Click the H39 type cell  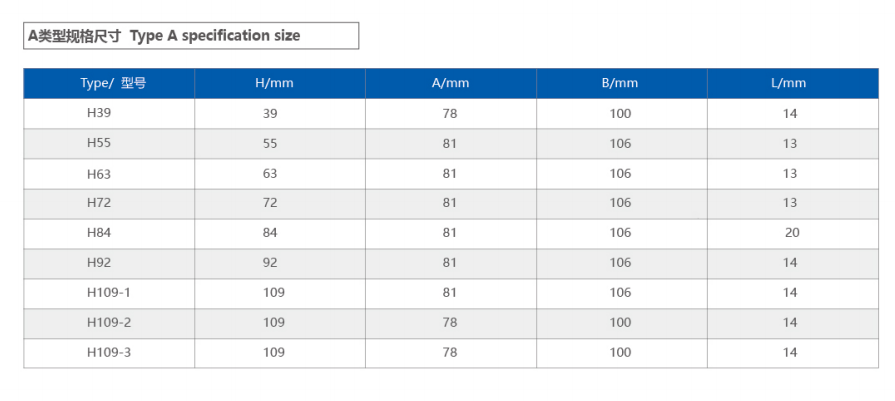click(x=99, y=113)
